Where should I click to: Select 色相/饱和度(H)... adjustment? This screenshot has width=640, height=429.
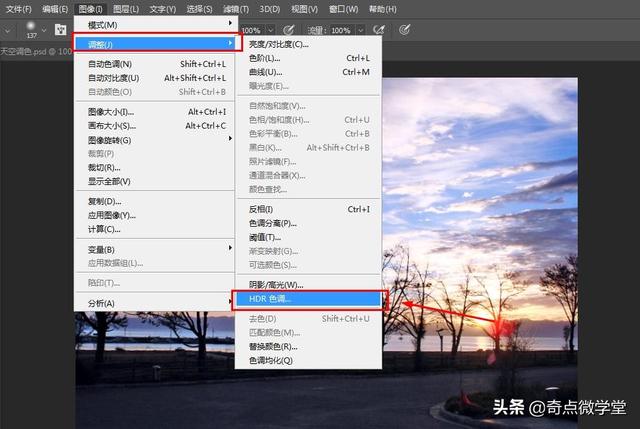tap(309, 120)
